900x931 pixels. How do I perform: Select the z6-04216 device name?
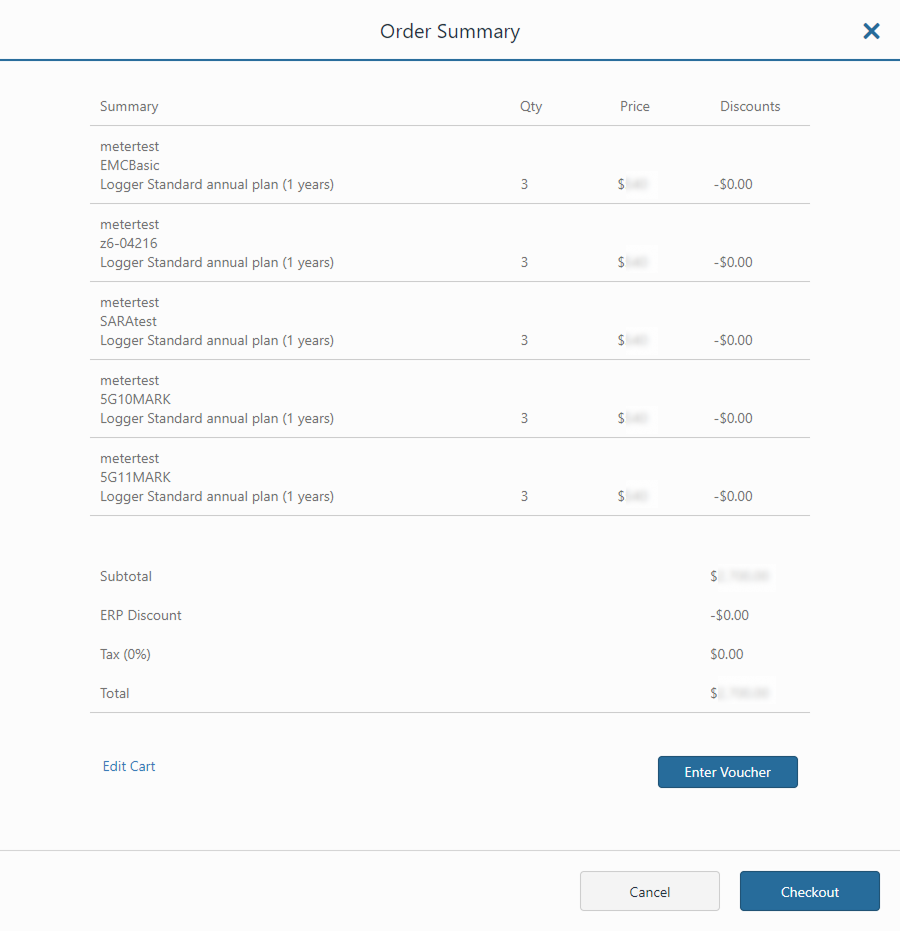[x=129, y=243]
